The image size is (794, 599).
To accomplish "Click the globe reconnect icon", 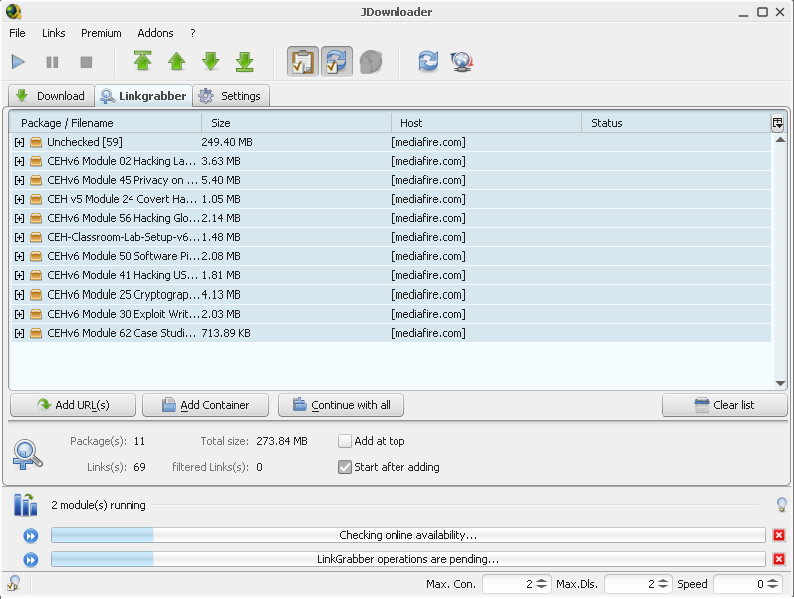I will point(462,62).
